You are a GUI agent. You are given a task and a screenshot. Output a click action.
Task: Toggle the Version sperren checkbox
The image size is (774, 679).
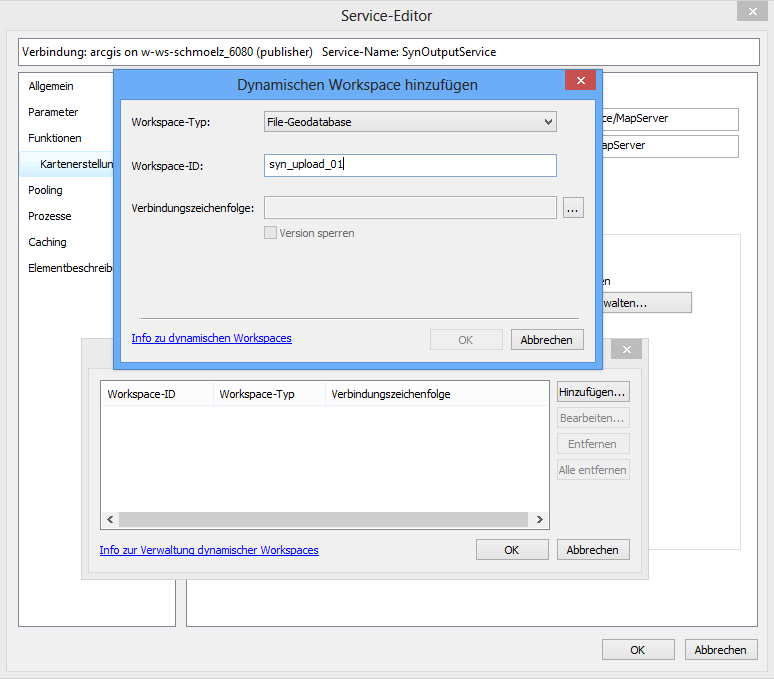270,233
